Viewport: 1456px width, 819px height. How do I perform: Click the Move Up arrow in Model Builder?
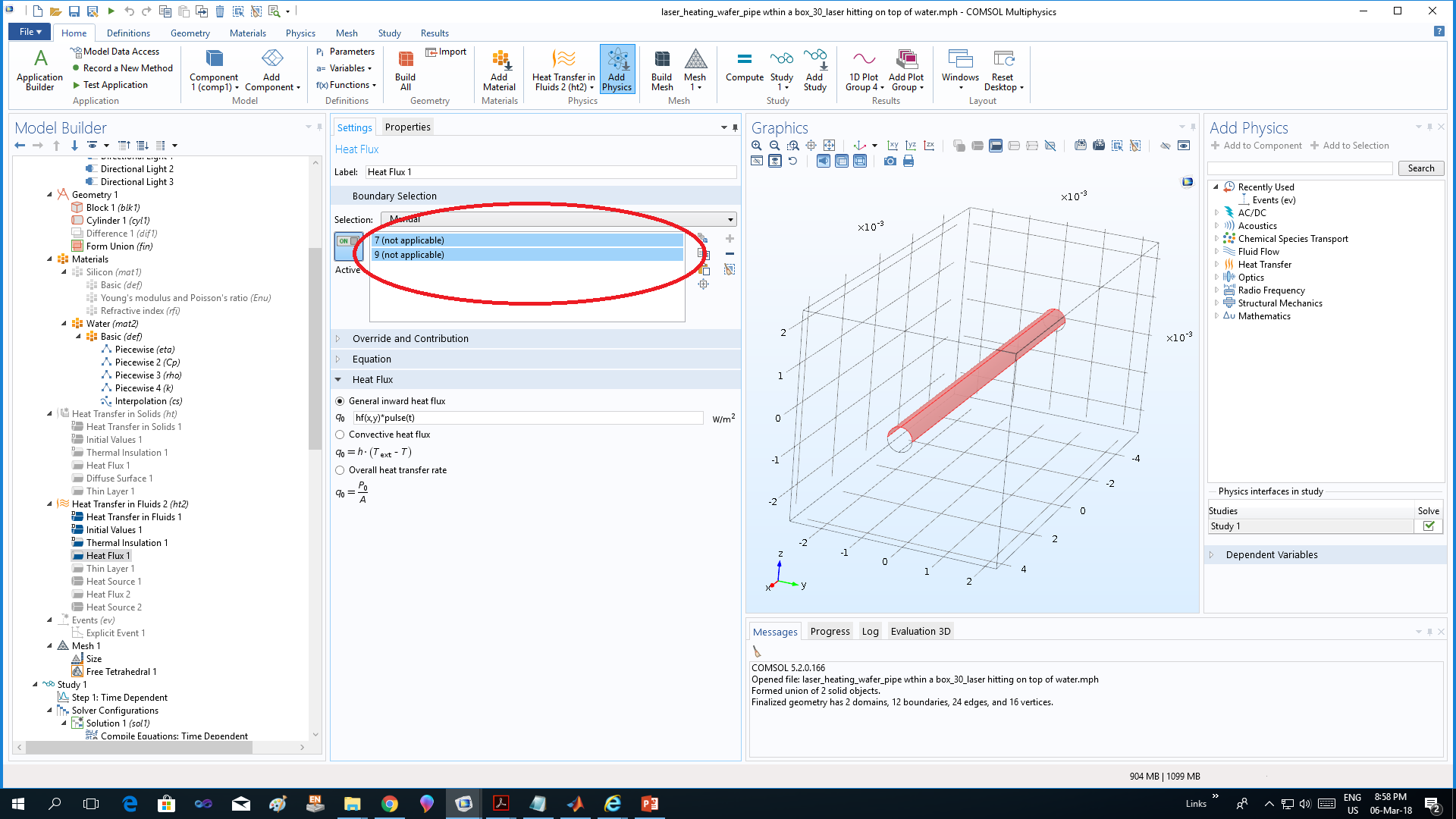[x=56, y=145]
